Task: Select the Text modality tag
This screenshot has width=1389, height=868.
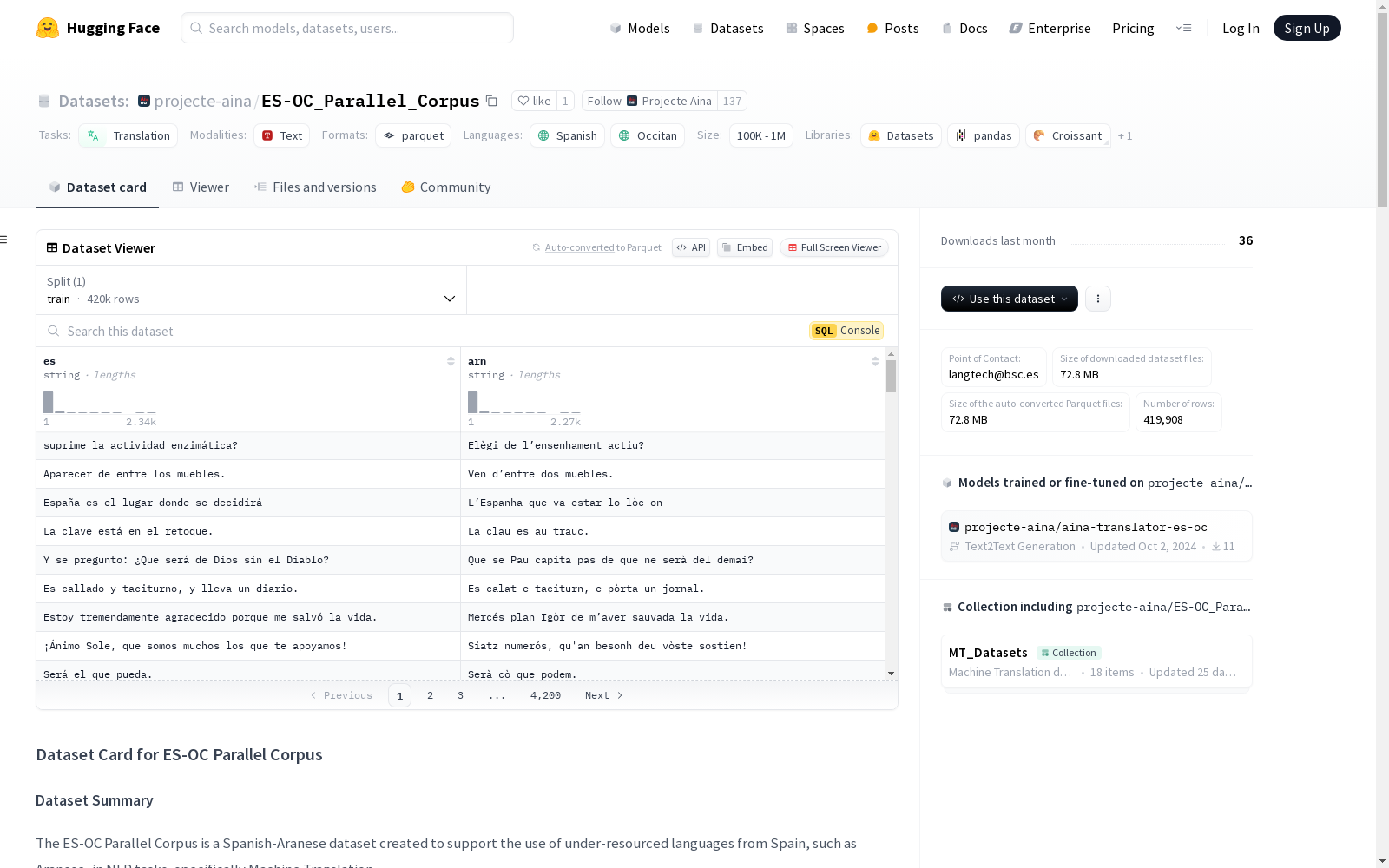Action: pos(282,135)
